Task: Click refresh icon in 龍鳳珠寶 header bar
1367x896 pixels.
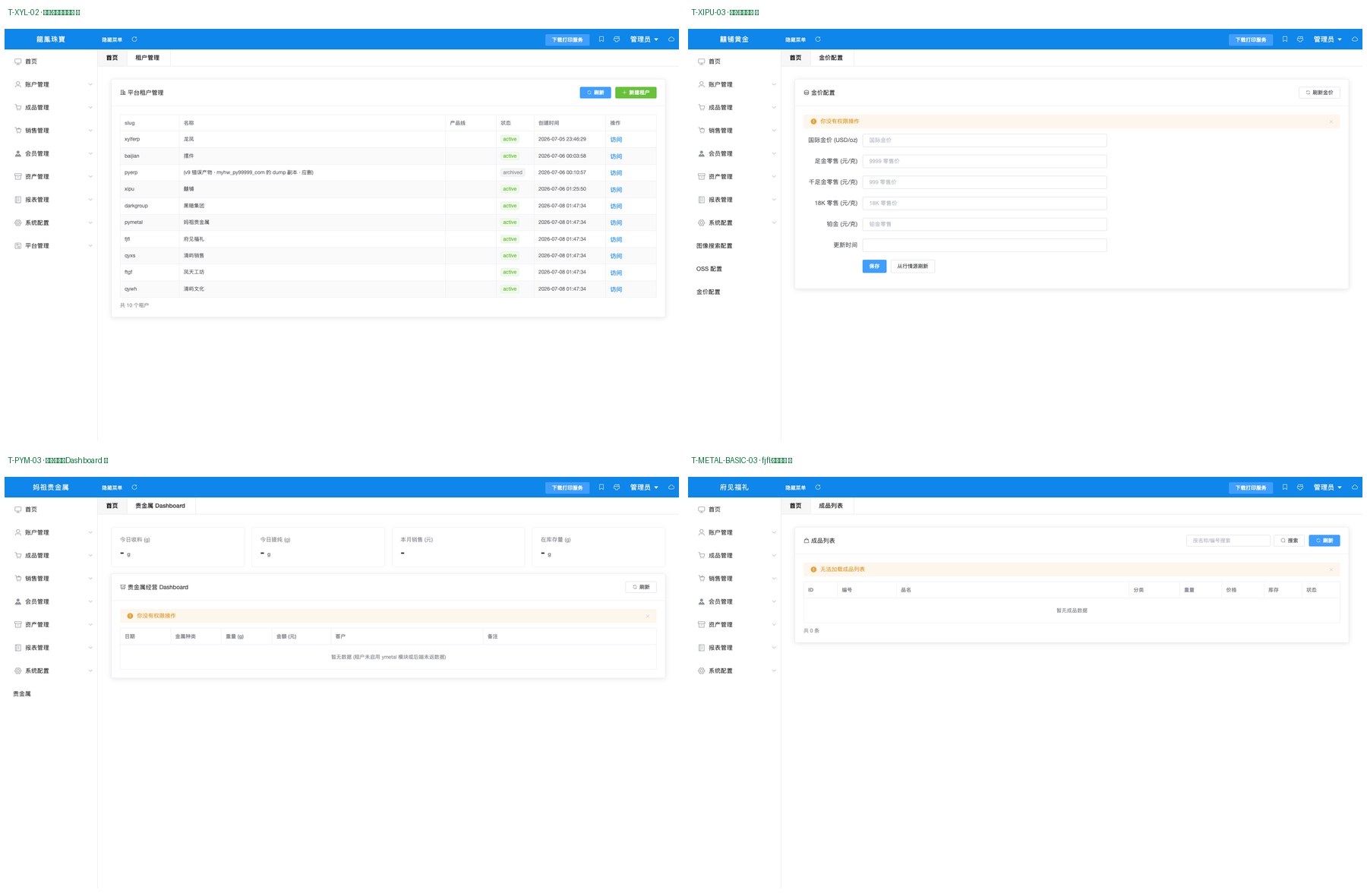Action: (x=134, y=39)
